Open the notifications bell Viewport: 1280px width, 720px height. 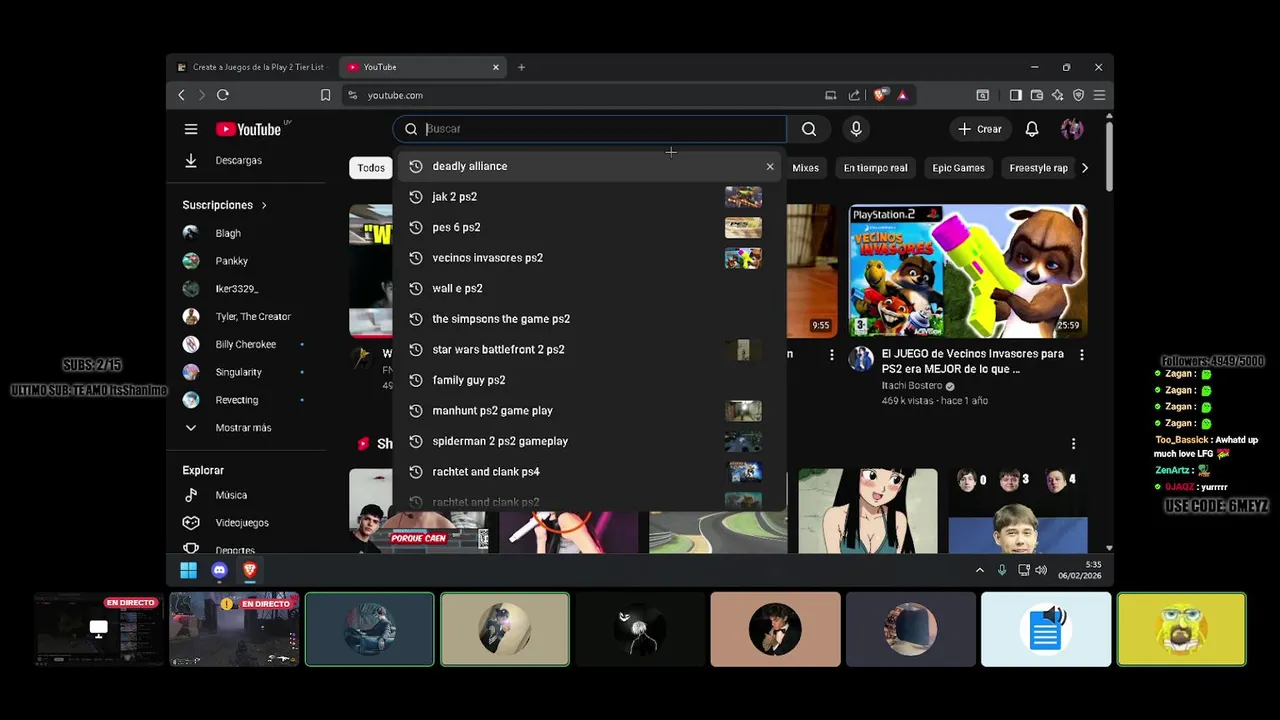tap(1032, 129)
